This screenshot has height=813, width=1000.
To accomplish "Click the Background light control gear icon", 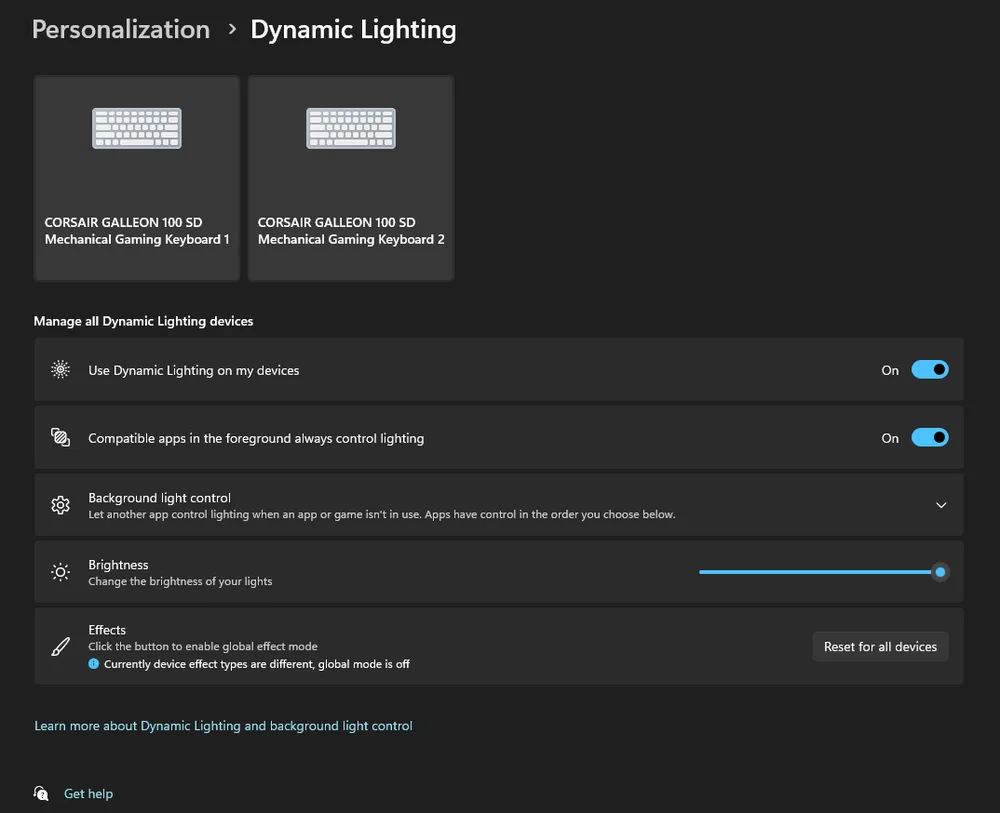I will pos(60,505).
